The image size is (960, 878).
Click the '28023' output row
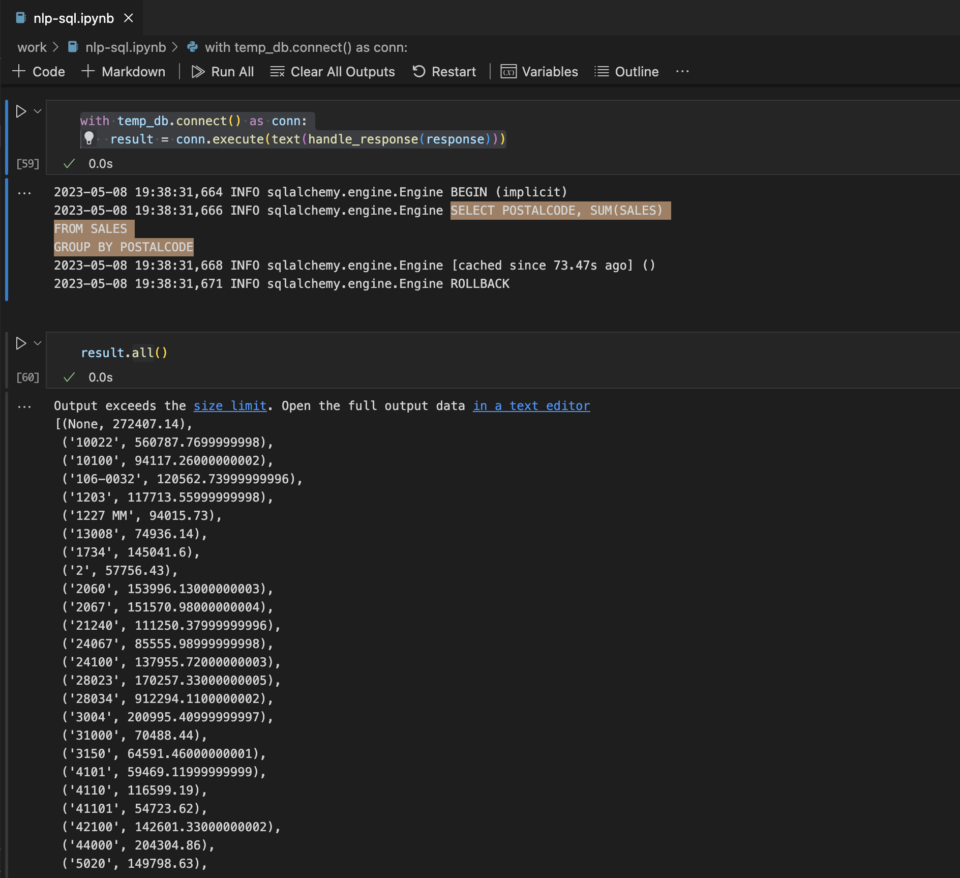coord(171,680)
